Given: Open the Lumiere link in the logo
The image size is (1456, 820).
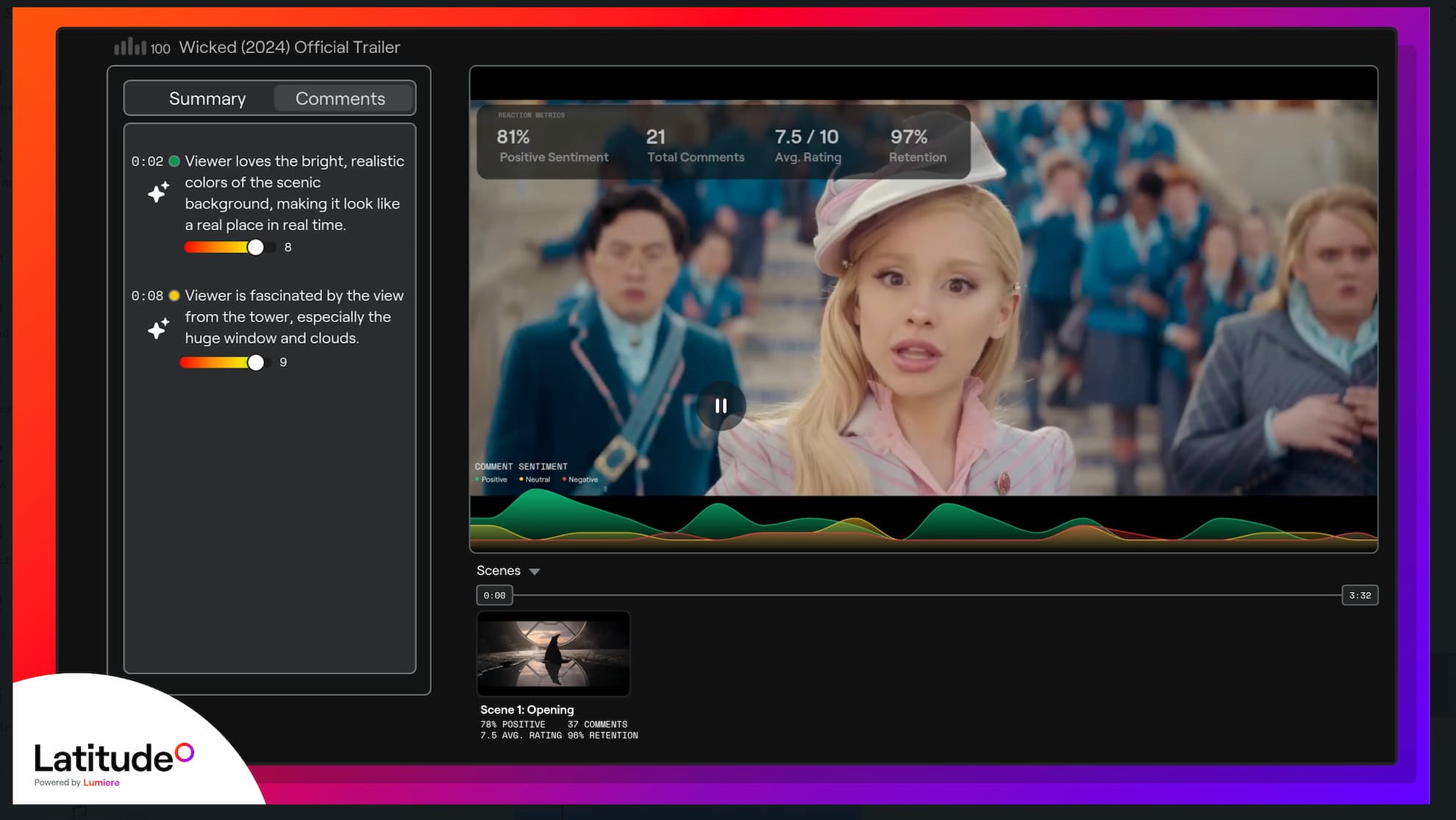Looking at the screenshot, I should (101, 782).
